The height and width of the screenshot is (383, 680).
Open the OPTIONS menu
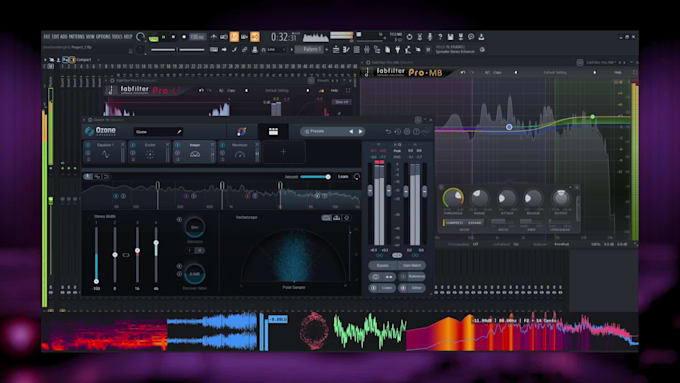pyautogui.click(x=103, y=37)
